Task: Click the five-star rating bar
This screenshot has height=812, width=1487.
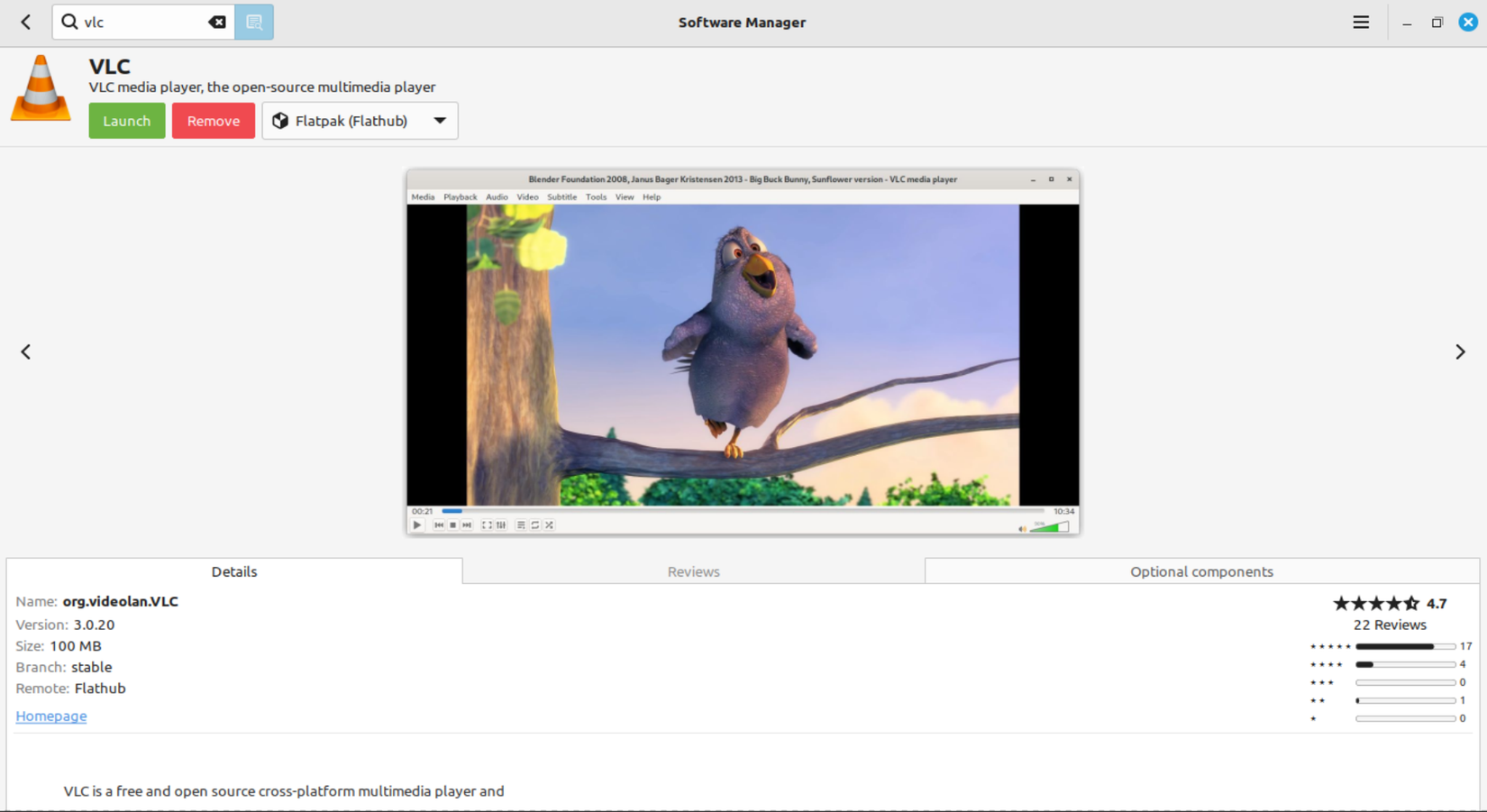Action: tap(1405, 646)
